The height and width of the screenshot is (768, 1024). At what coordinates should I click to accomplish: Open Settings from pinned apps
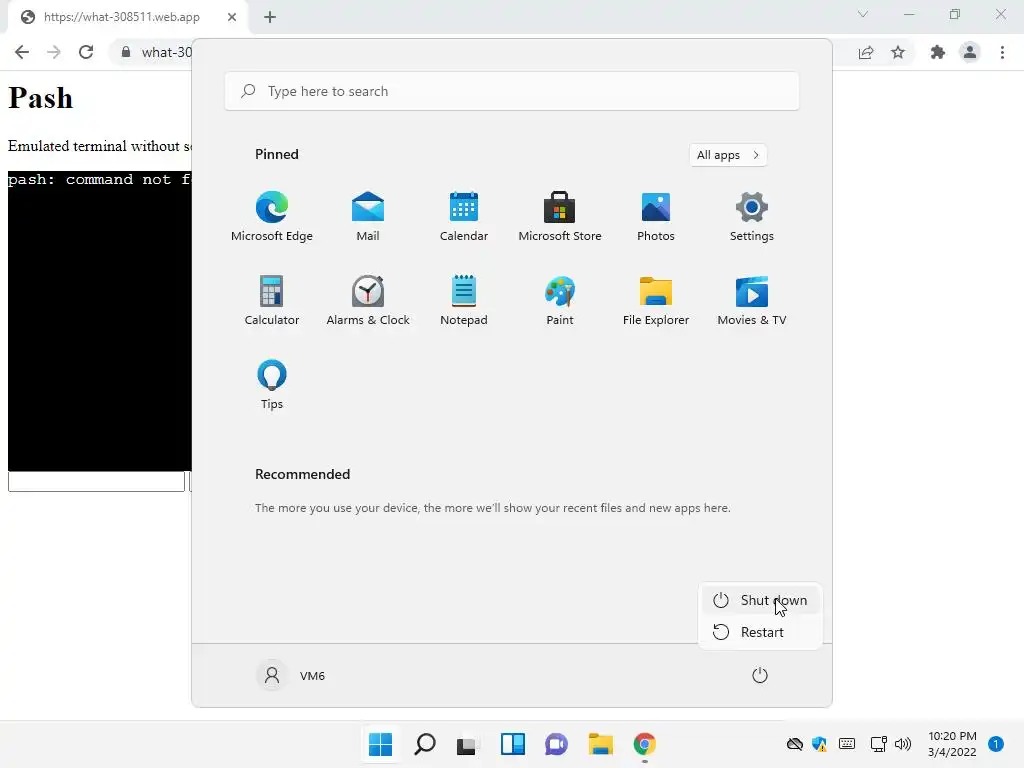[x=752, y=217]
